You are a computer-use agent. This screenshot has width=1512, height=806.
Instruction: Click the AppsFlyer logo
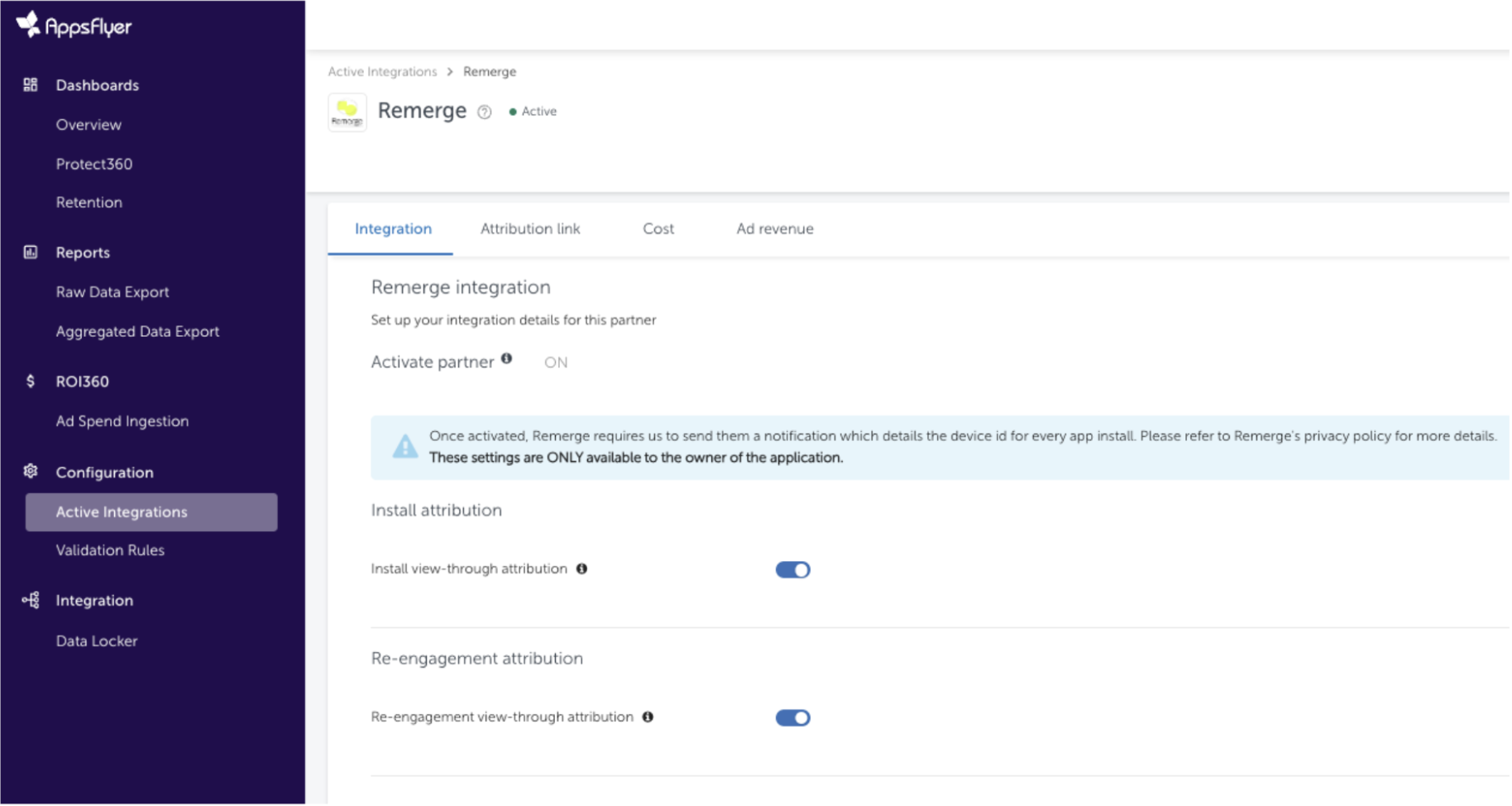pyautogui.click(x=74, y=26)
